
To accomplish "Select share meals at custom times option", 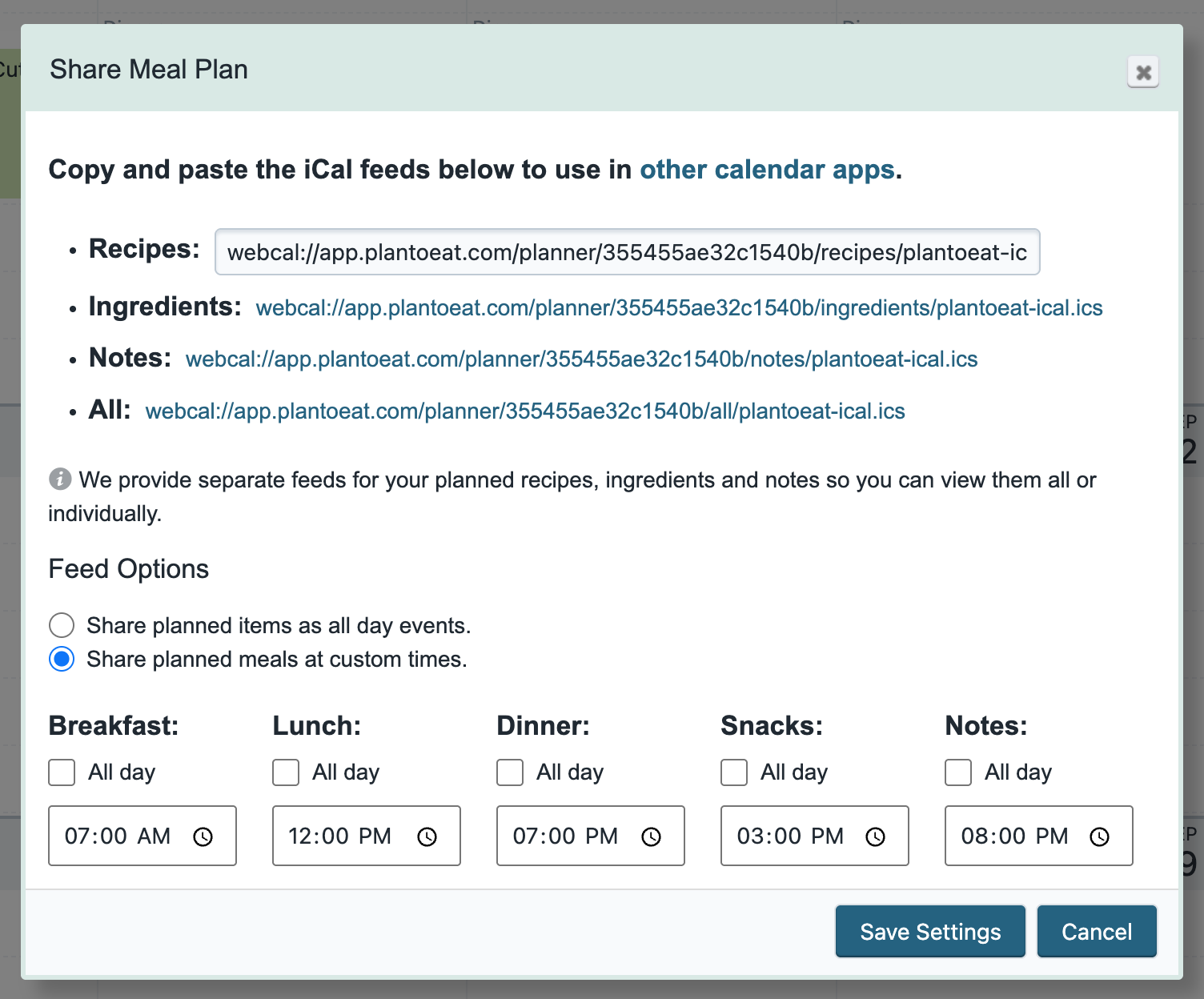I will point(62,659).
